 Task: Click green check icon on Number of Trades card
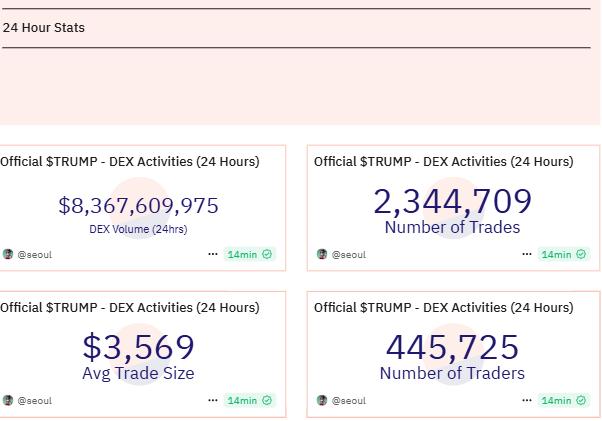click(x=581, y=255)
